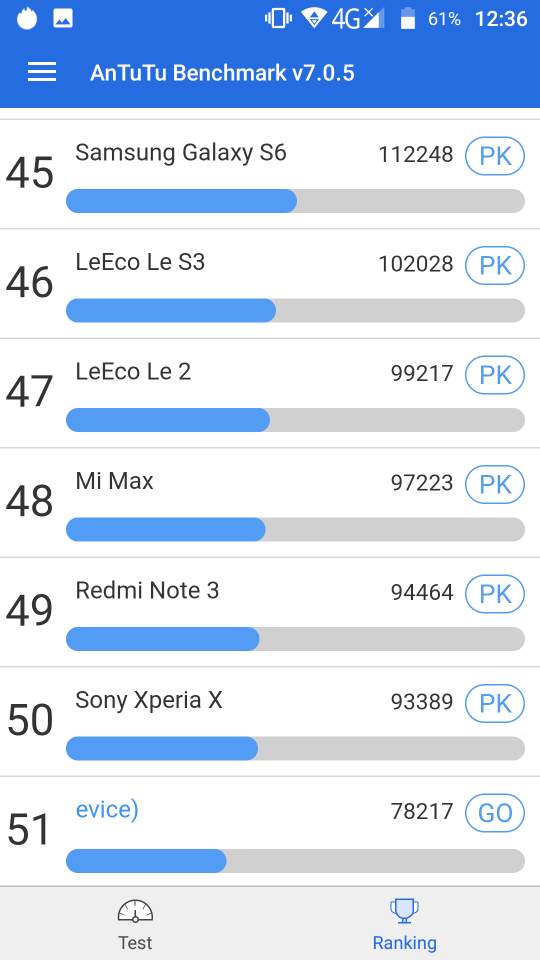
Task: Tap the vibrate mode status icon
Action: point(279,19)
